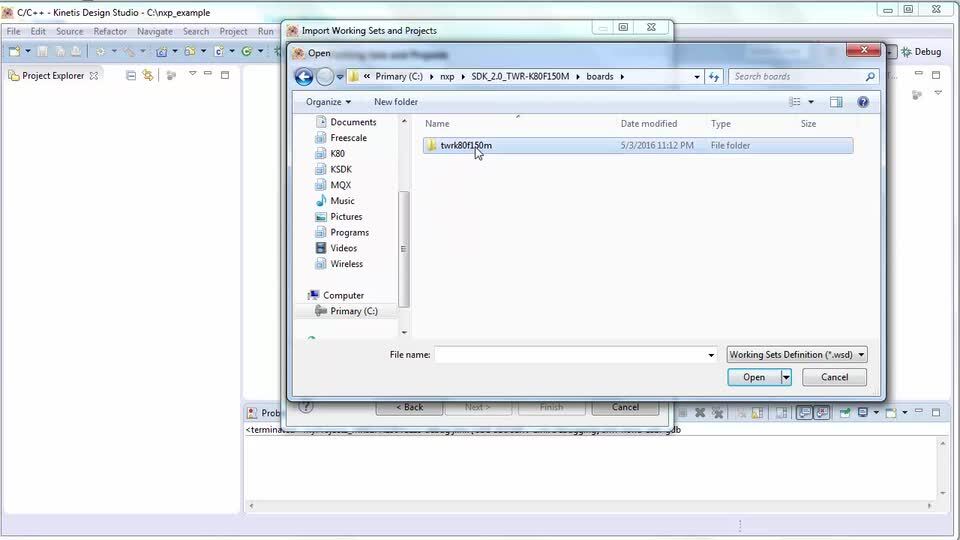
Task: Open the File name history dropdown
Action: [x=711, y=354]
